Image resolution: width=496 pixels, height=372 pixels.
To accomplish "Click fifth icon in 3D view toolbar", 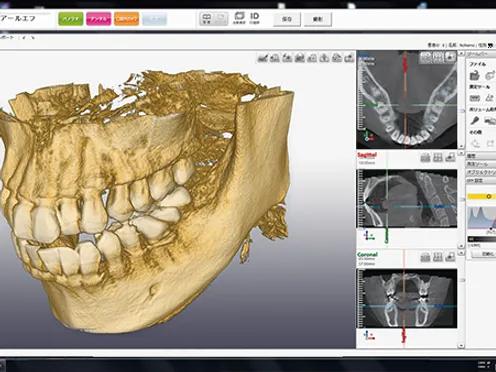I will point(312,58).
